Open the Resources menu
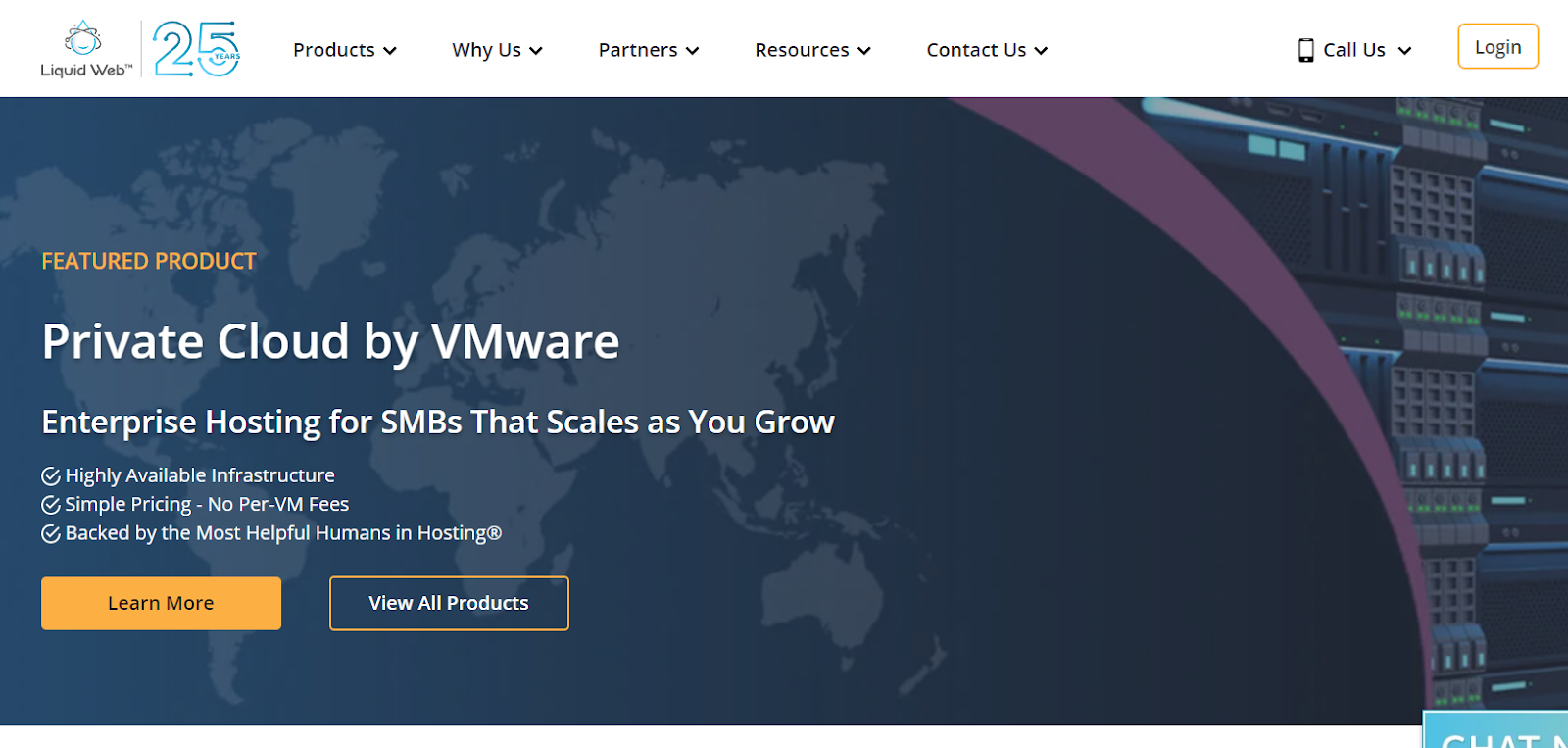Image resolution: width=1568 pixels, height=748 pixels. [813, 50]
